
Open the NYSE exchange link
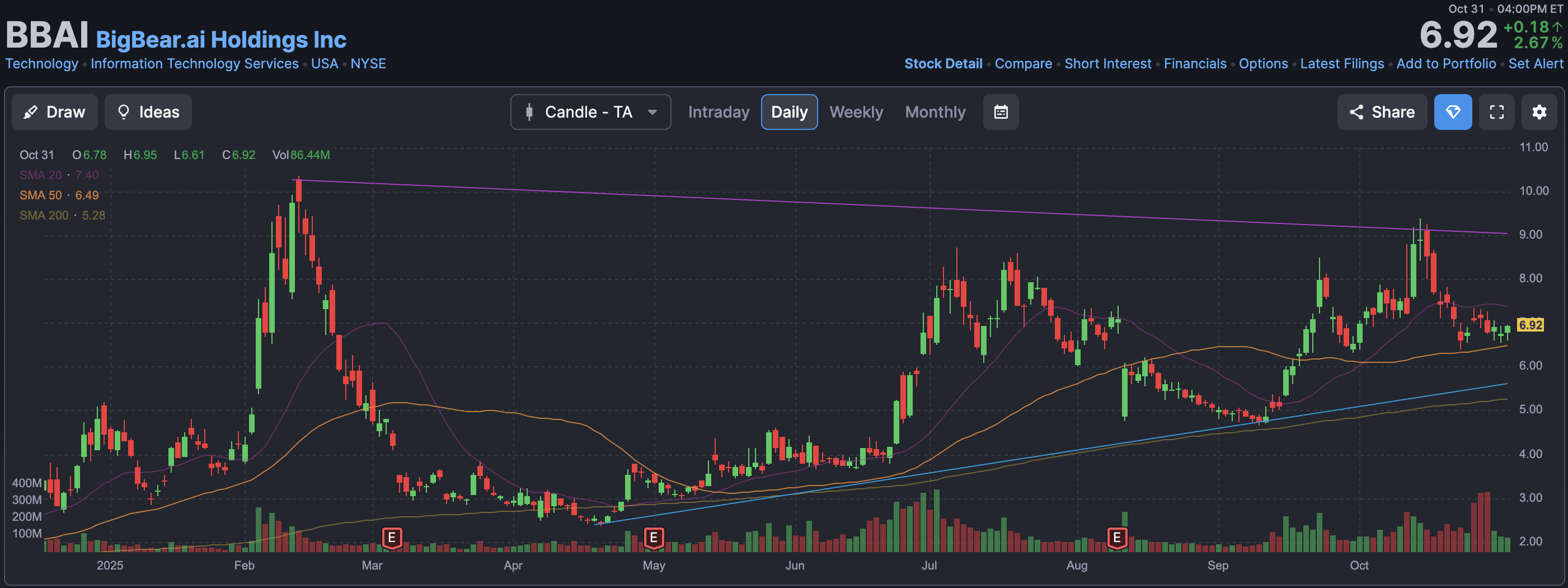click(x=368, y=64)
